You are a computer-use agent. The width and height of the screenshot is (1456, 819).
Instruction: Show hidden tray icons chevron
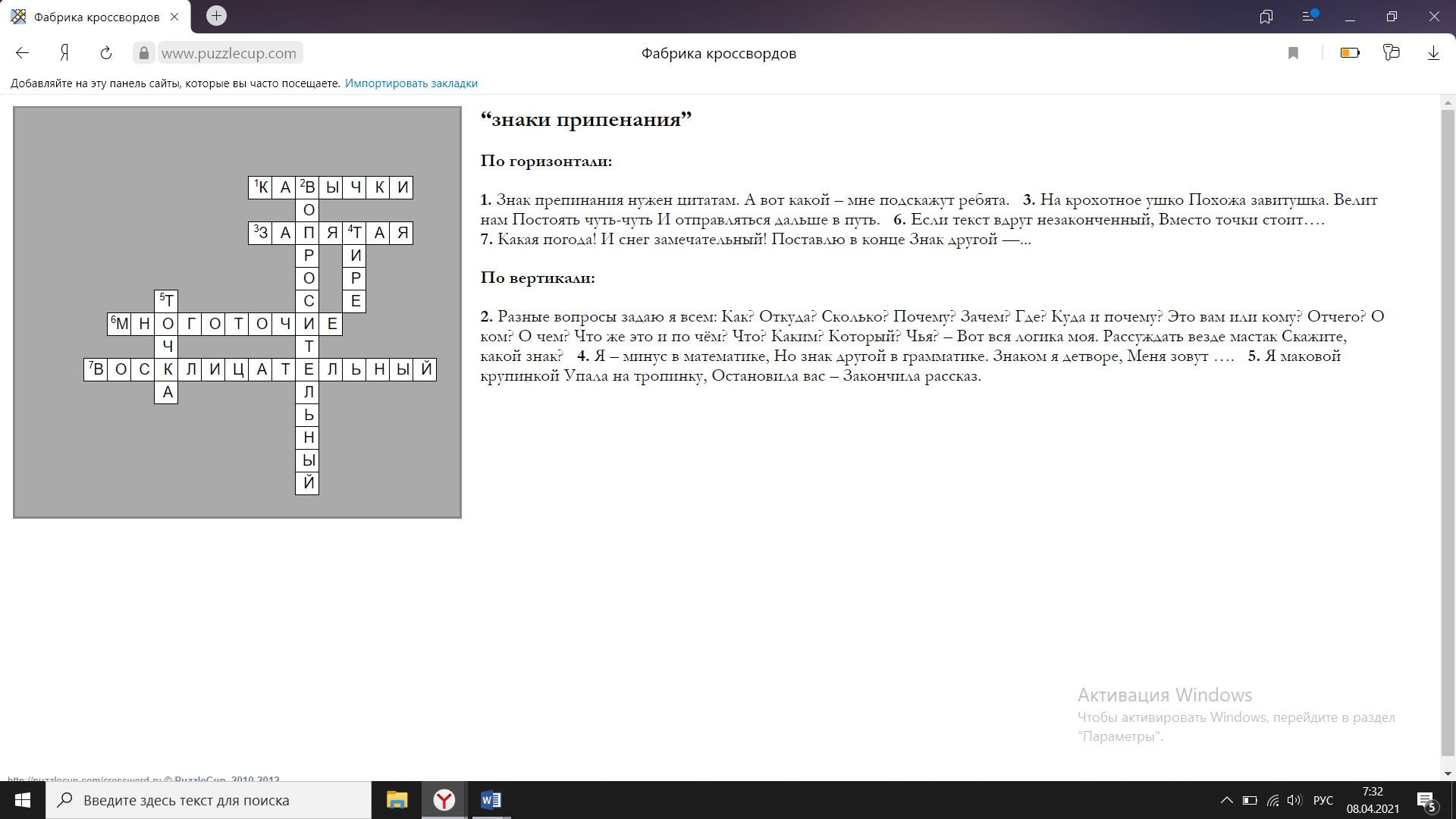[1226, 800]
